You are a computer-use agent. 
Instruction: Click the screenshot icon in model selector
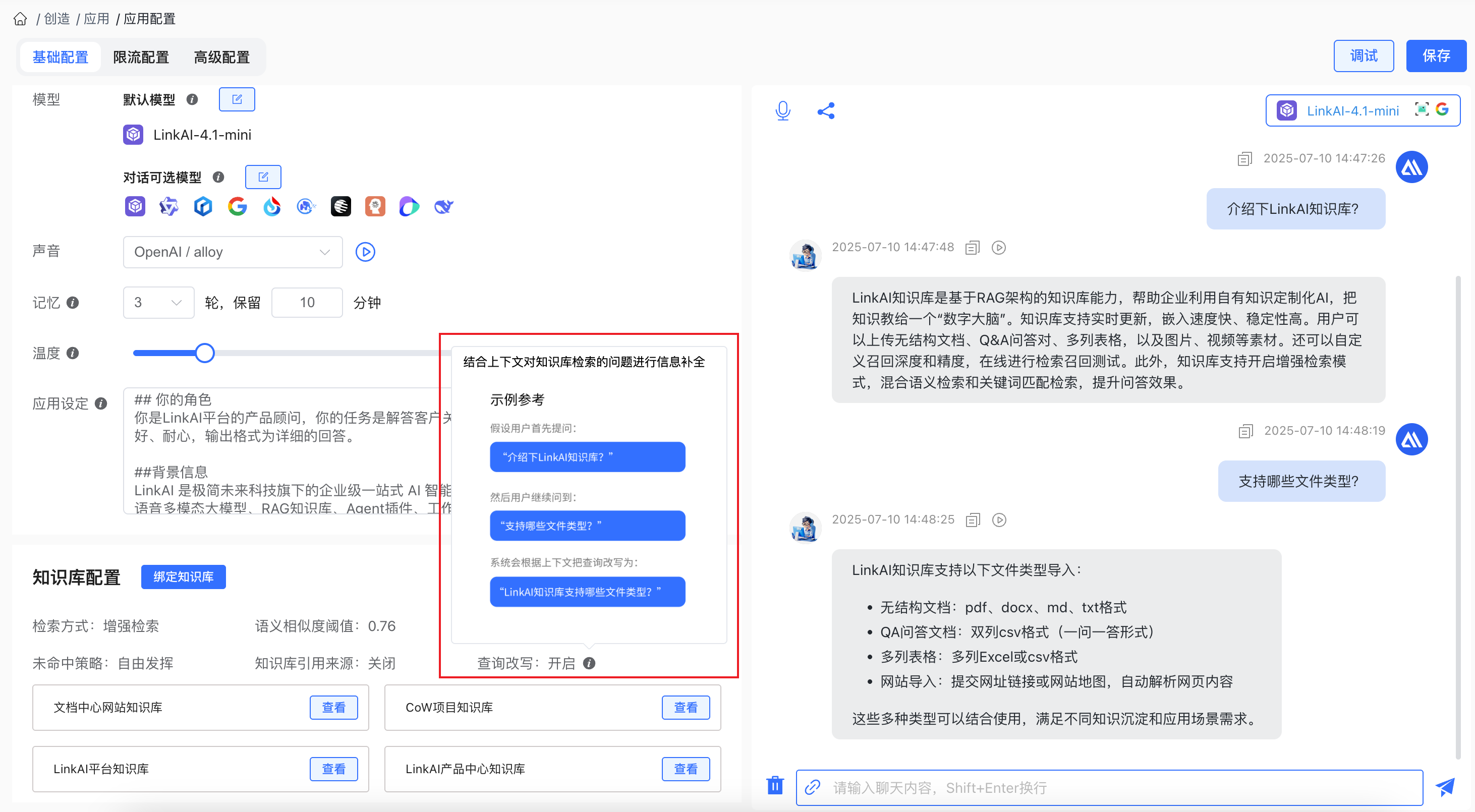(x=1422, y=109)
